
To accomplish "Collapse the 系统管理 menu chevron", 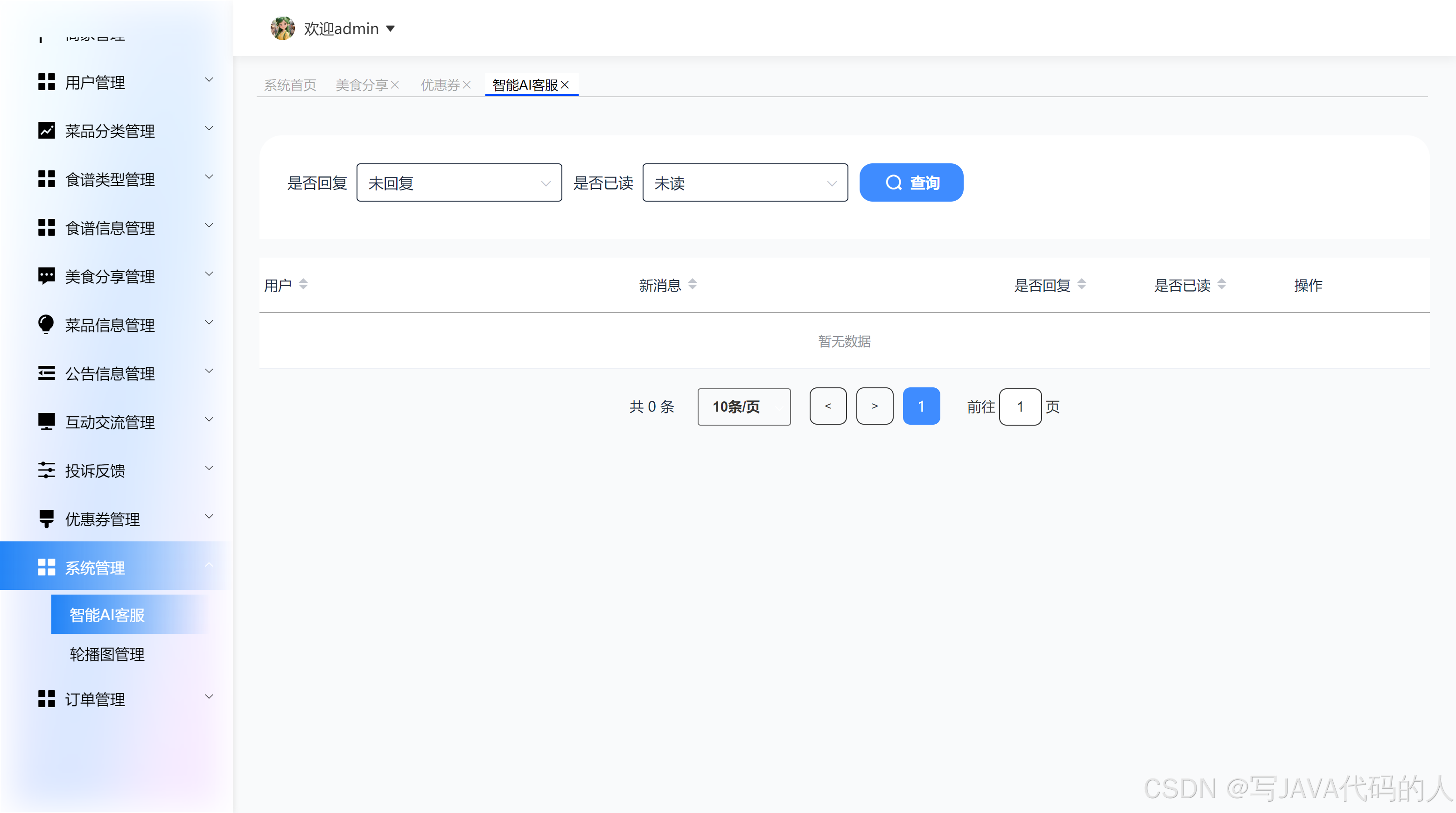I will pyautogui.click(x=209, y=565).
